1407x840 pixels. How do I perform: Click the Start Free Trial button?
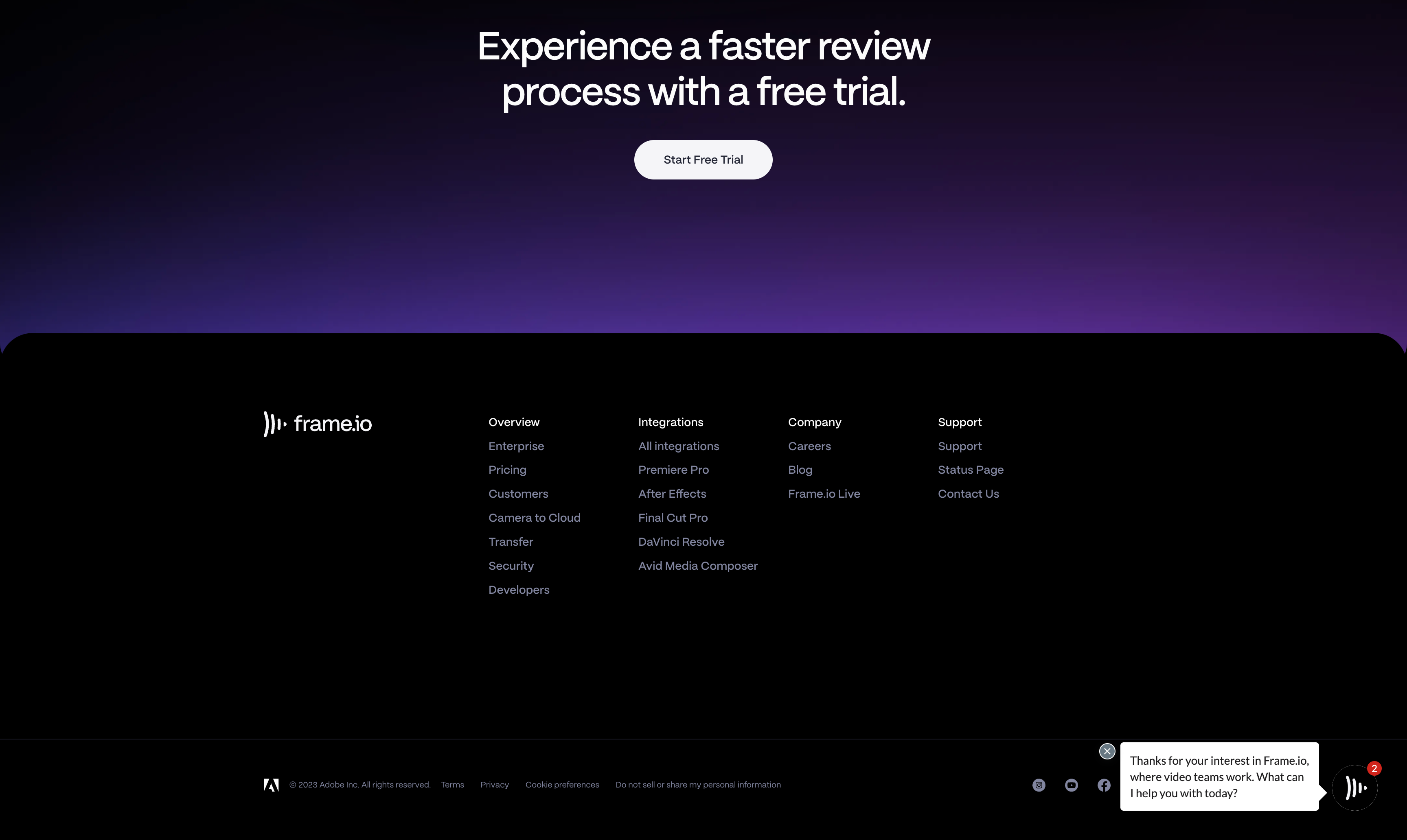[703, 160]
